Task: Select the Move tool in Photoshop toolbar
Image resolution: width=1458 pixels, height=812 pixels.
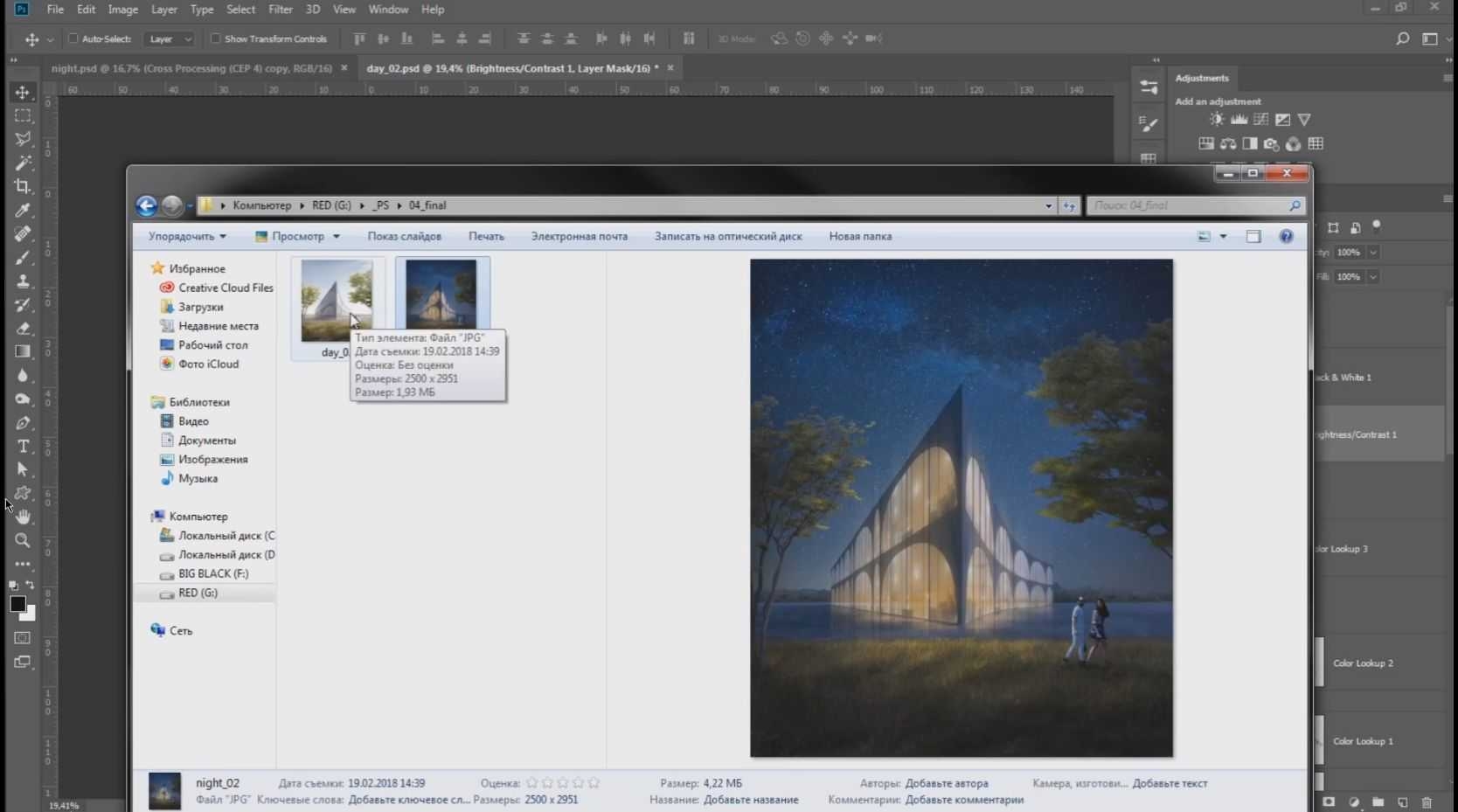Action: 23,92
